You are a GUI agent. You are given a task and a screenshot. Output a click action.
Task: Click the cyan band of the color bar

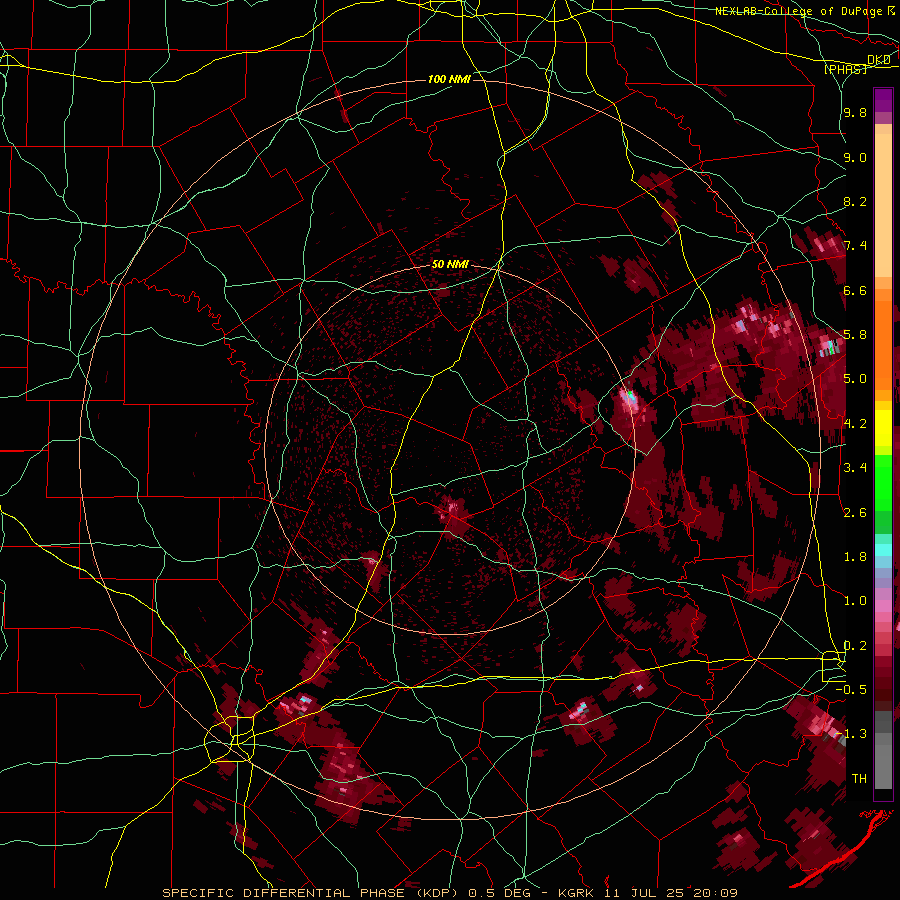(x=883, y=549)
